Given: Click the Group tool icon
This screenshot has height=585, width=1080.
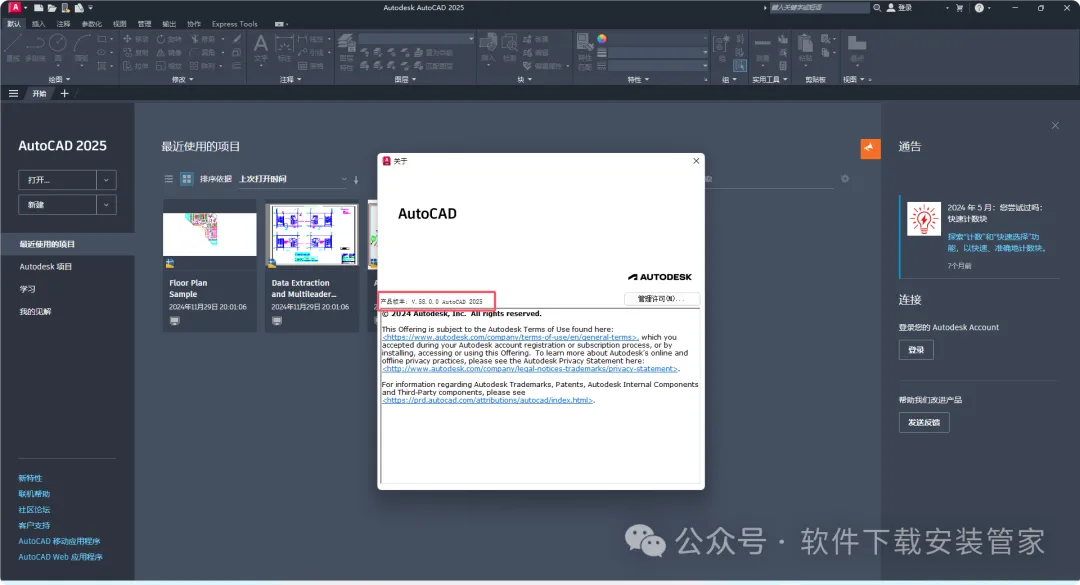Looking at the screenshot, I should 722,48.
